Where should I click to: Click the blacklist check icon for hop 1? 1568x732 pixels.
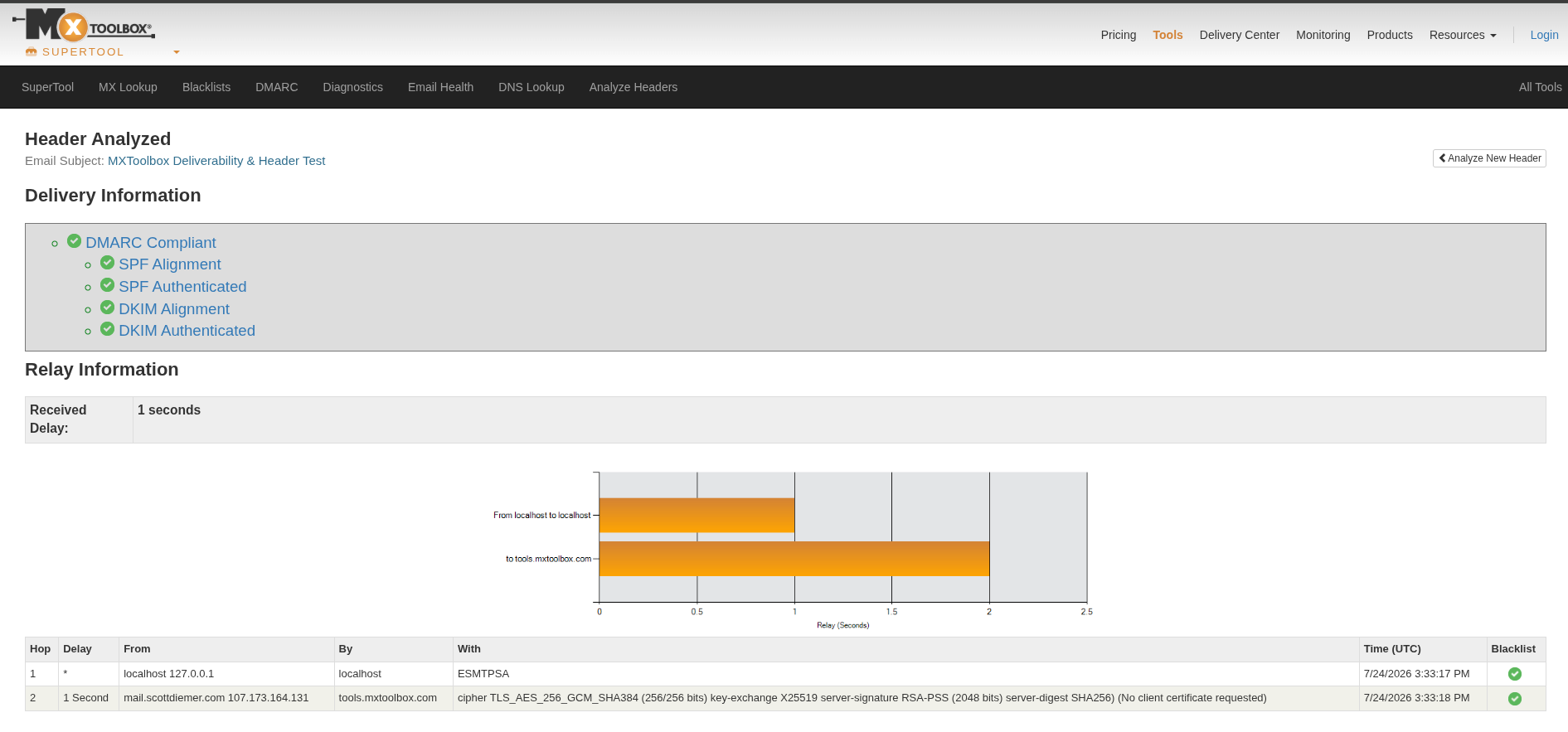click(x=1515, y=674)
